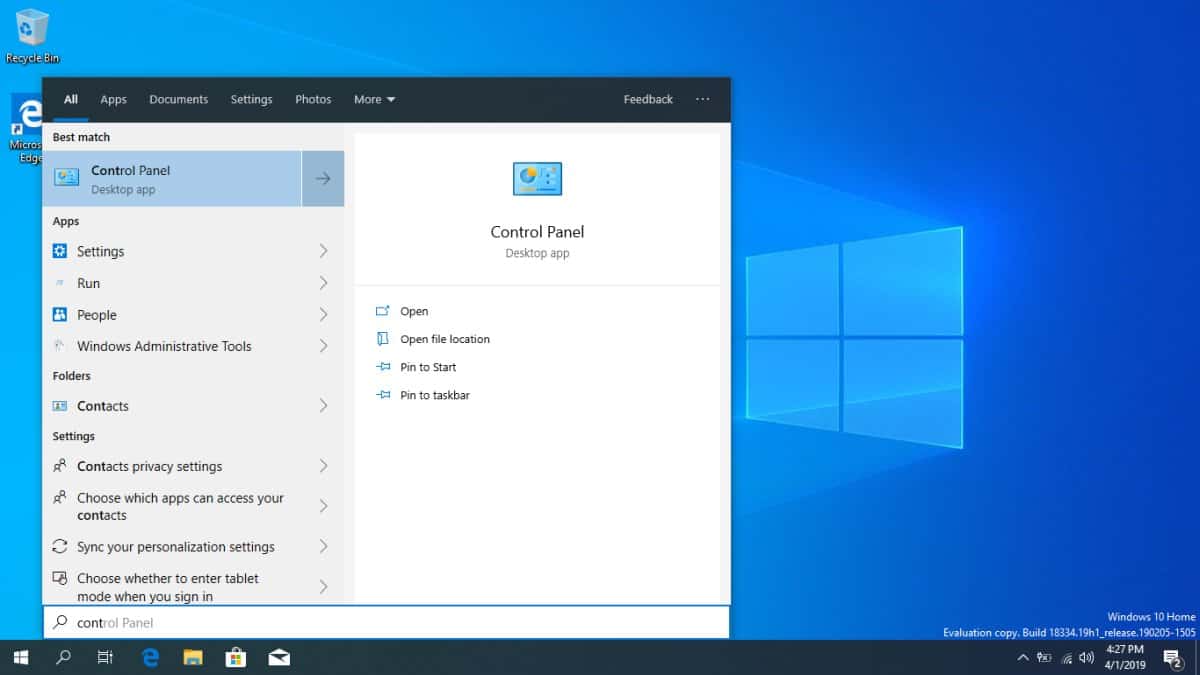Click the Windows Administrative Tools icon
This screenshot has width=1200, height=675.
[60, 346]
